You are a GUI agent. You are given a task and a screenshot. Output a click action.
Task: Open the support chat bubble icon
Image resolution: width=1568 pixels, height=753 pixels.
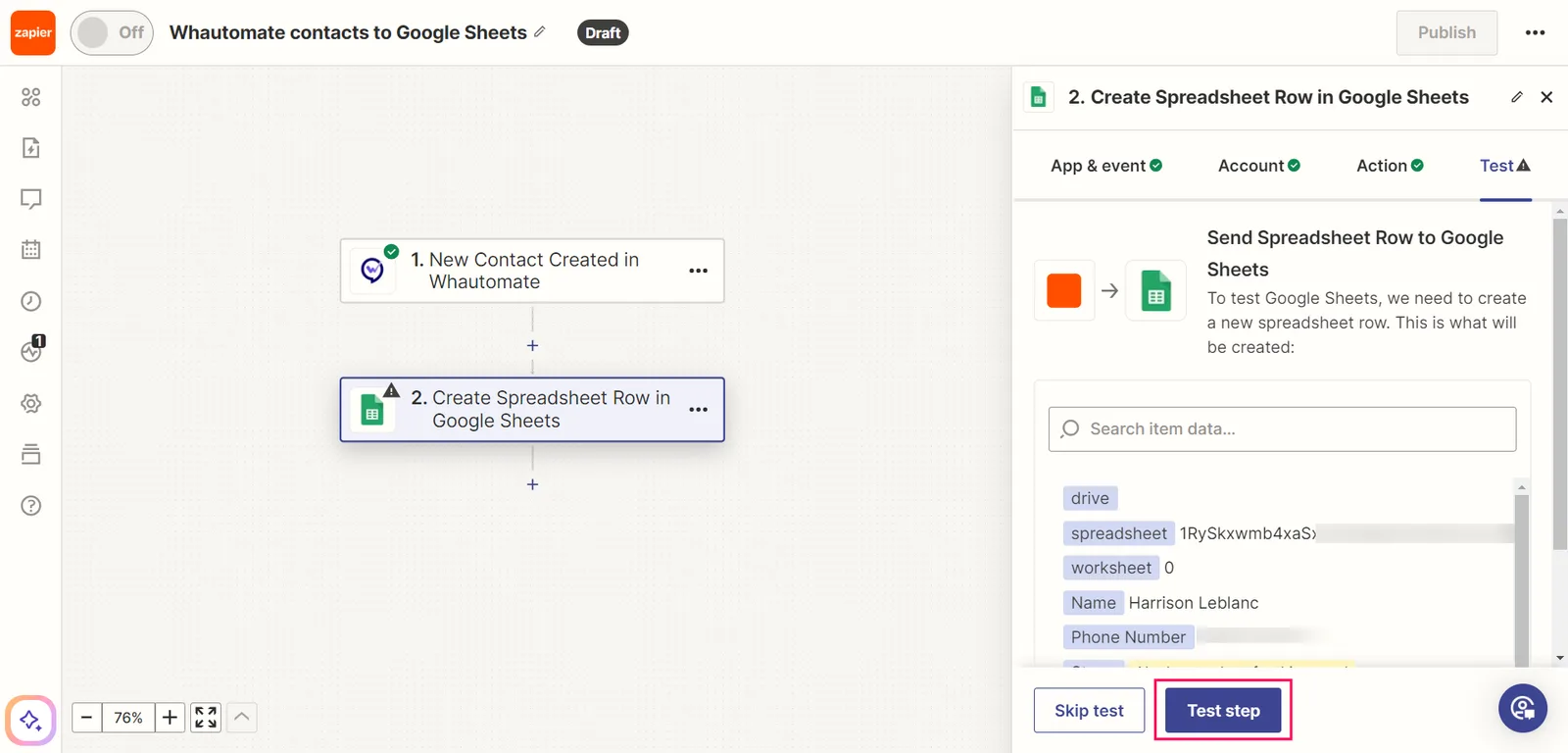tap(1523, 708)
